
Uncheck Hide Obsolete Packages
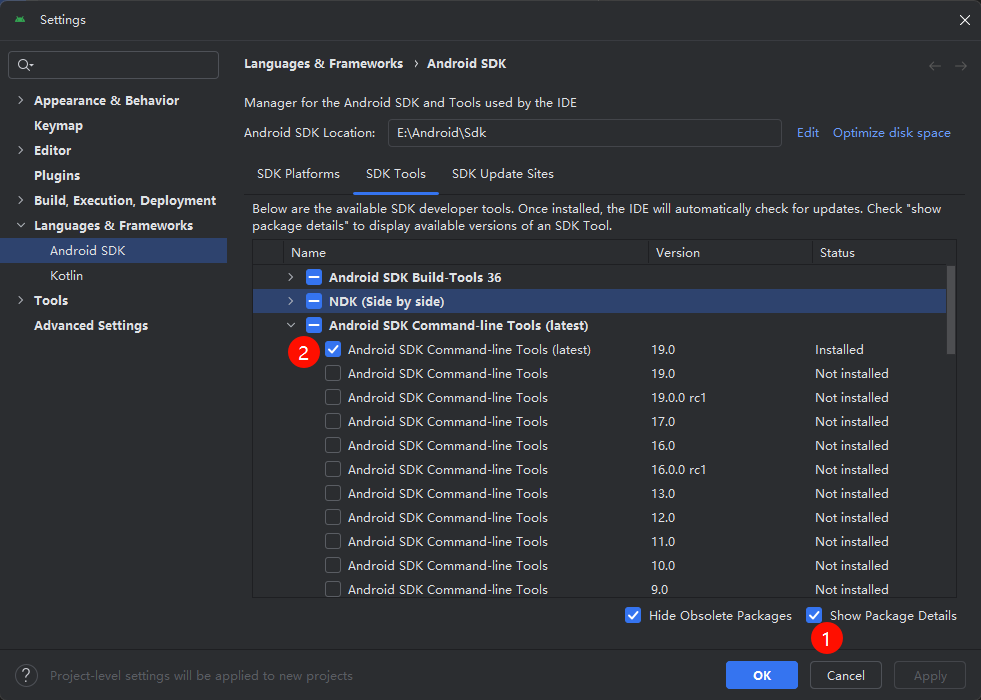point(633,615)
